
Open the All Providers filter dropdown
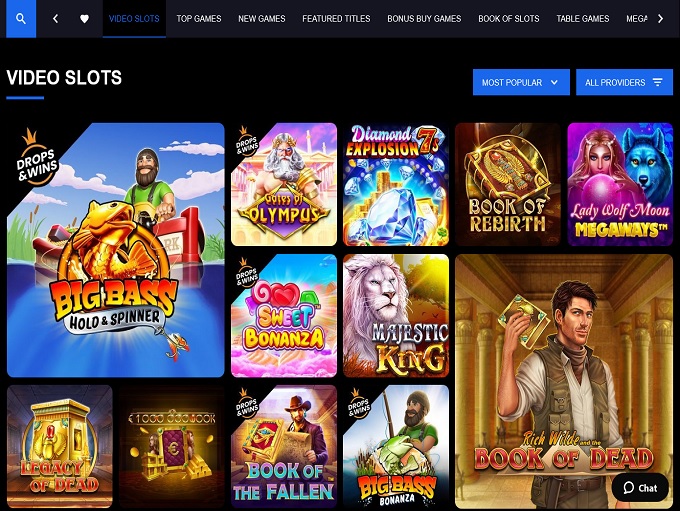tap(624, 82)
